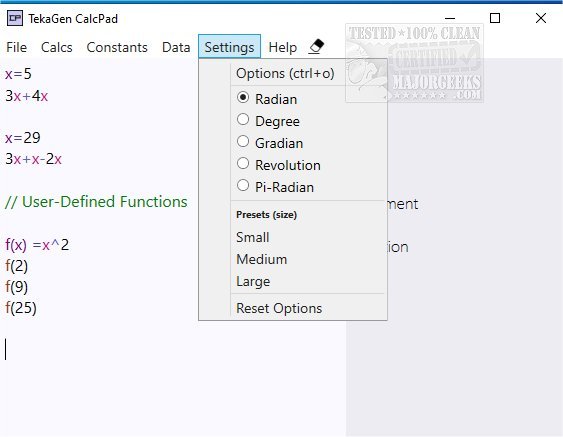This screenshot has width=563, height=437.
Task: Open Options (ctrl+o) entry
Action: (x=285, y=73)
